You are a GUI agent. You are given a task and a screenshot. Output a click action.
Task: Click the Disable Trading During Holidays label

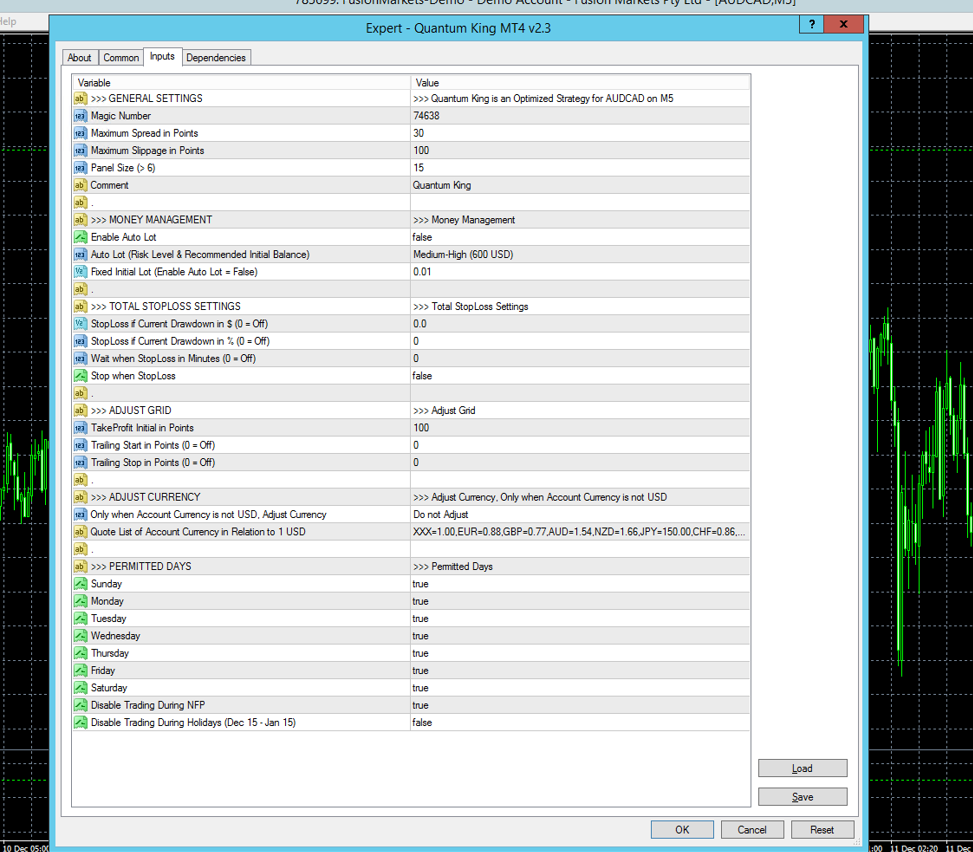pyautogui.click(x=193, y=723)
